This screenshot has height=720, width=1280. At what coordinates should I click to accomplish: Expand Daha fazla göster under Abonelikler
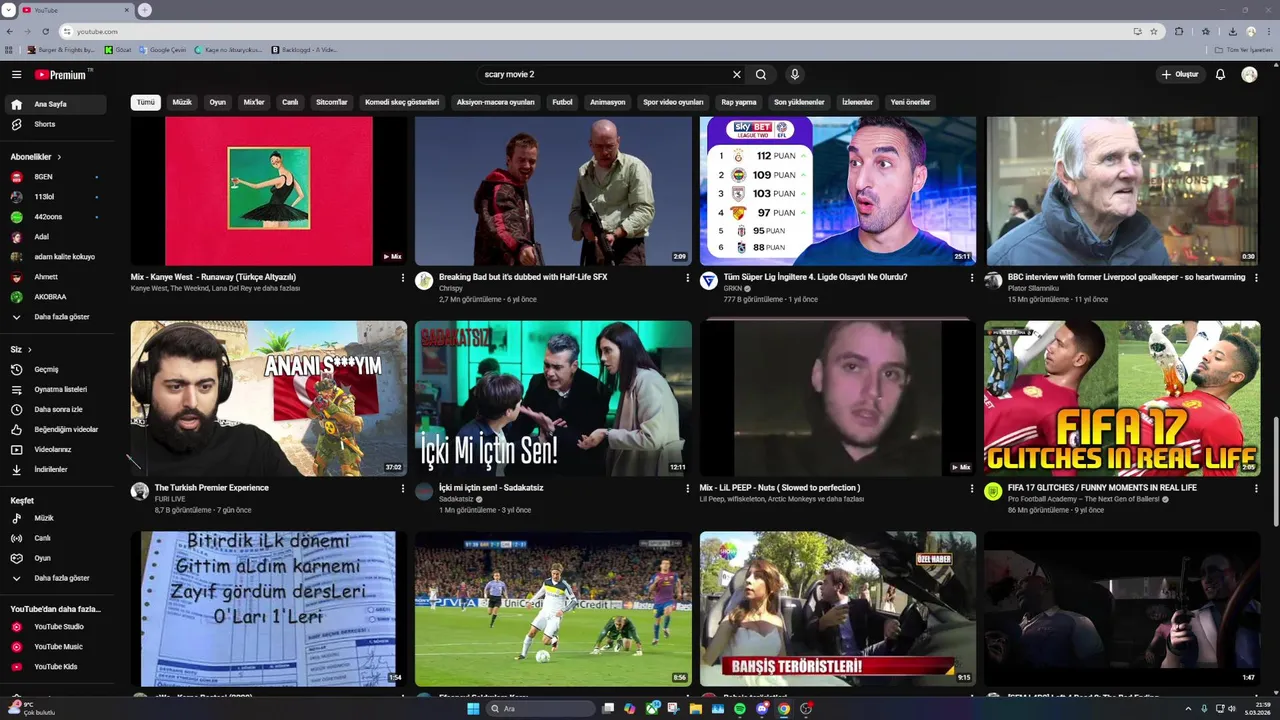point(55,317)
